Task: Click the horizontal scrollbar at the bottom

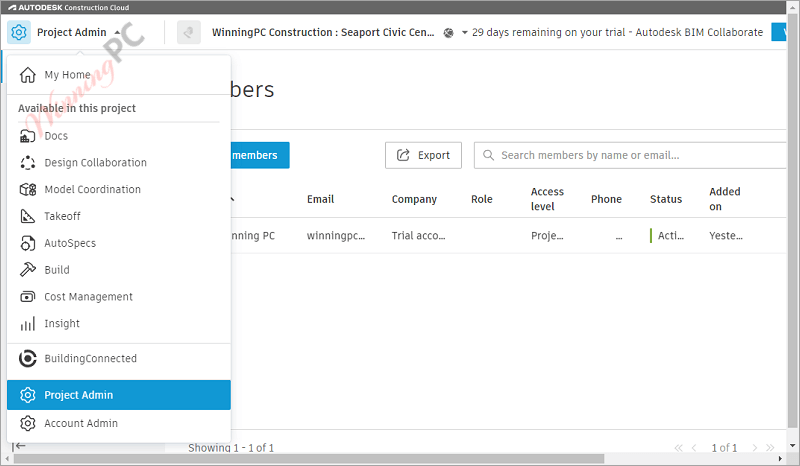Action: point(309,459)
